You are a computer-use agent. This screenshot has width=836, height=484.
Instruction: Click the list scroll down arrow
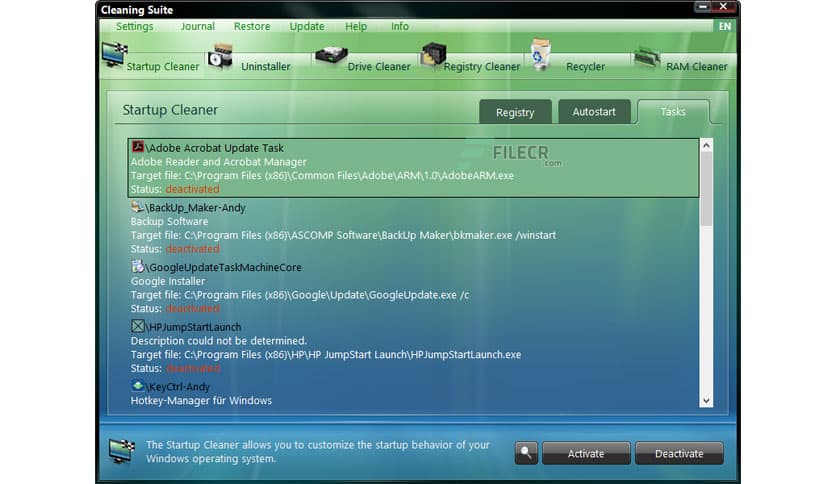(x=706, y=401)
